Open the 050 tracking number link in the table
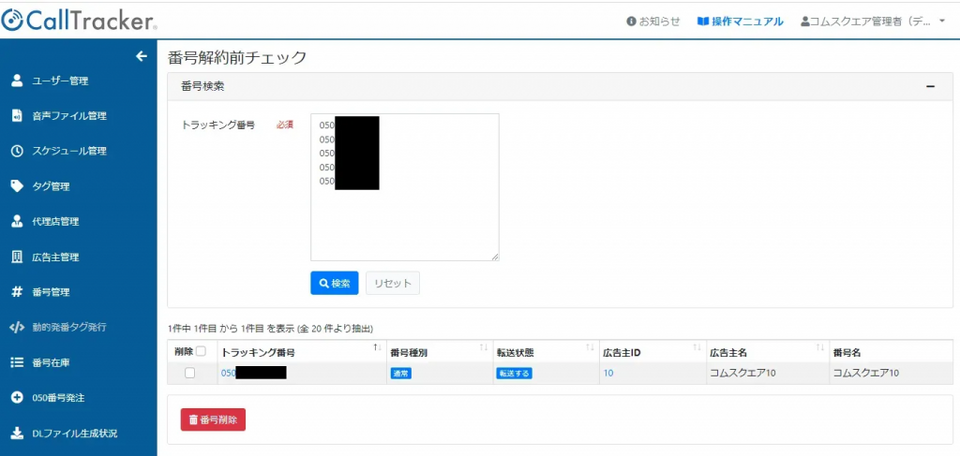The width and height of the screenshot is (960, 456). [253, 373]
